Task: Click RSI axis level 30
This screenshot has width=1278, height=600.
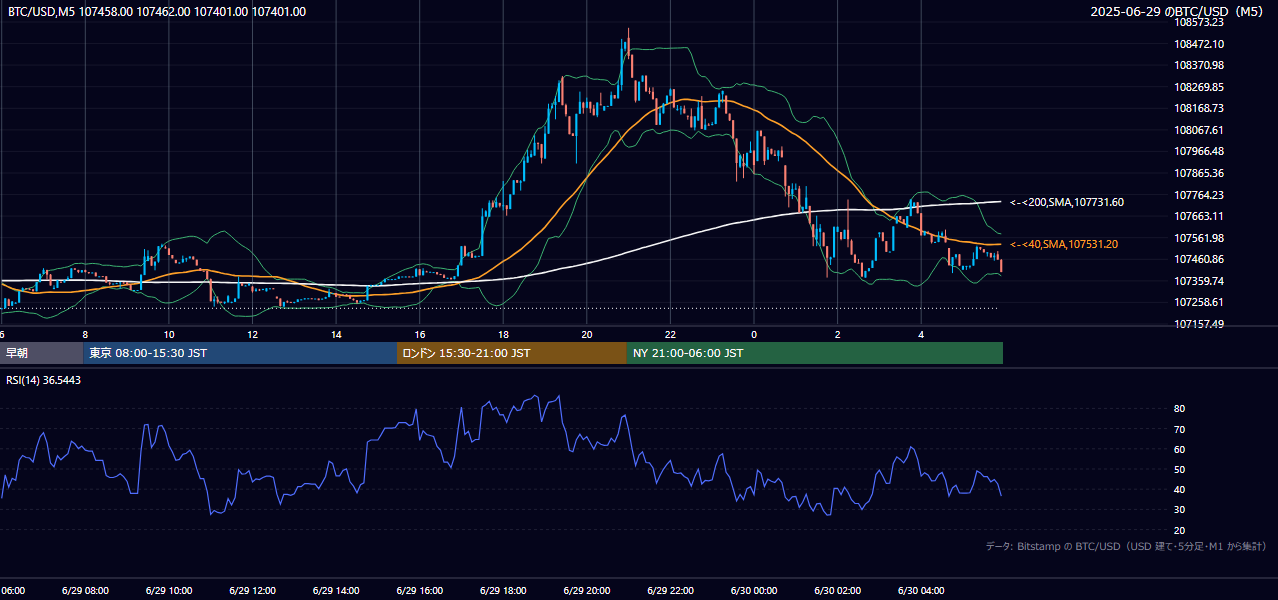Action: 1180,510
